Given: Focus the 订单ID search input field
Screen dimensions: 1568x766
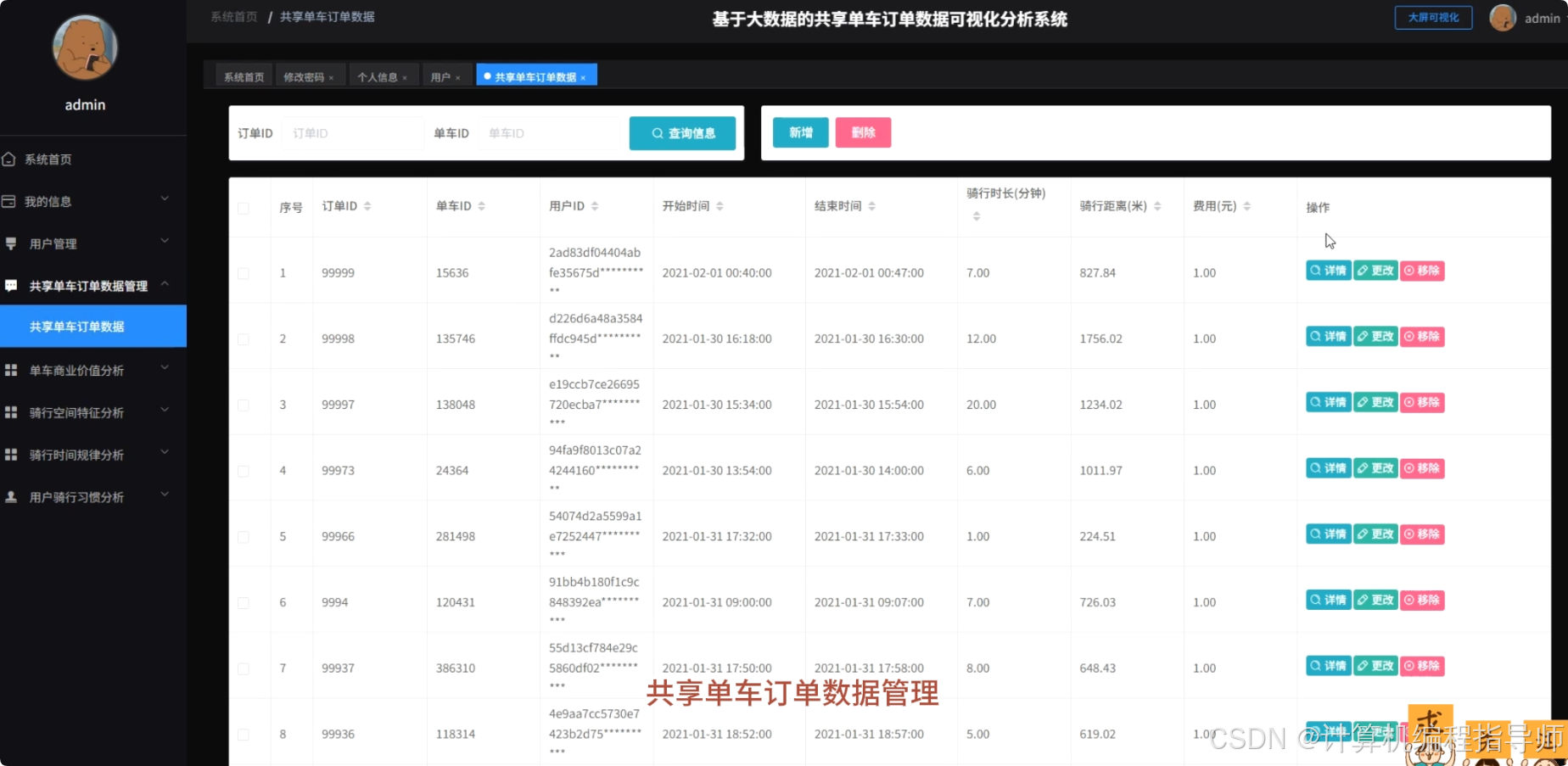Looking at the screenshot, I should click(352, 133).
